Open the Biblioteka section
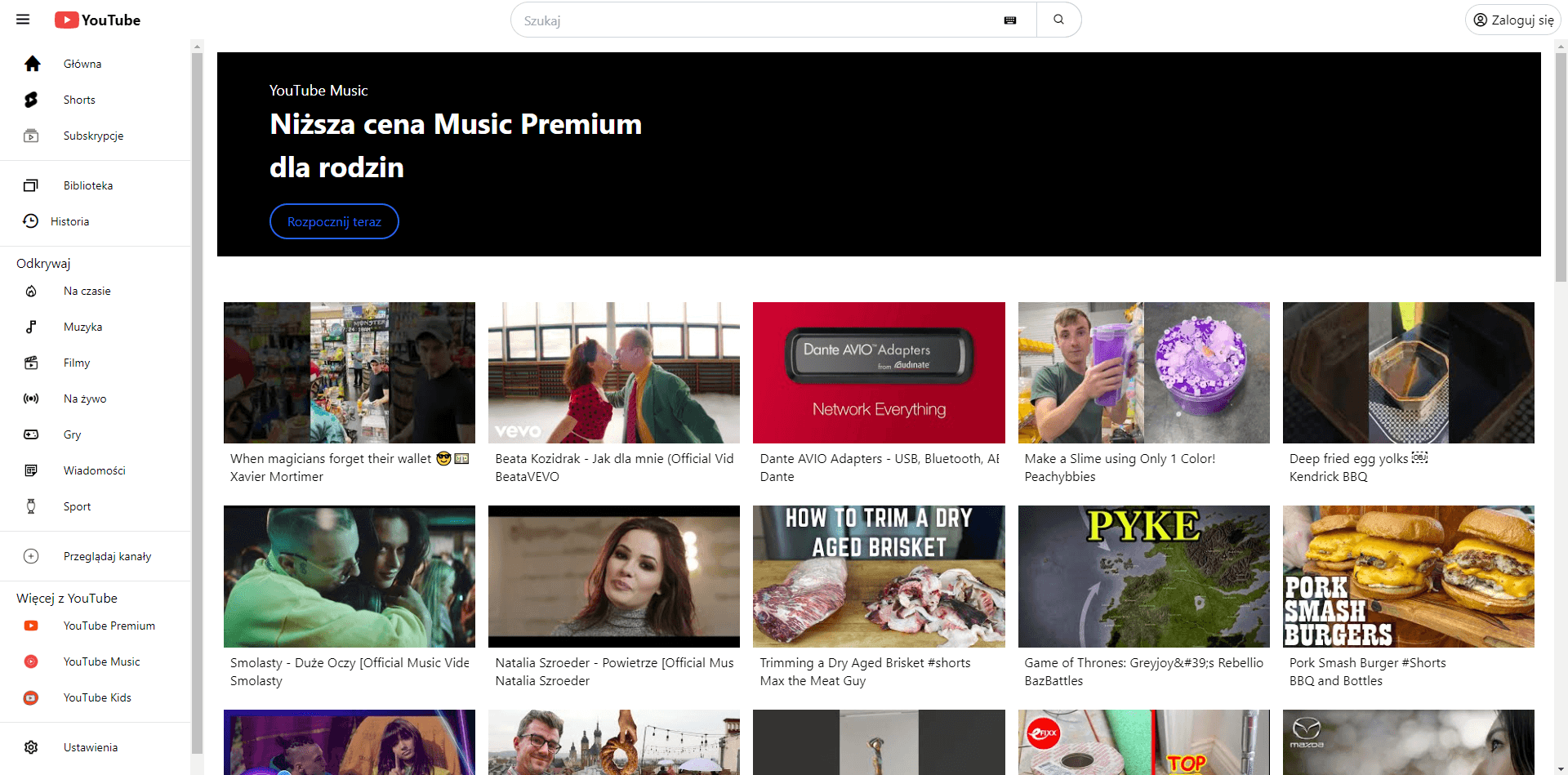This screenshot has height=775, width=1568. (x=88, y=185)
